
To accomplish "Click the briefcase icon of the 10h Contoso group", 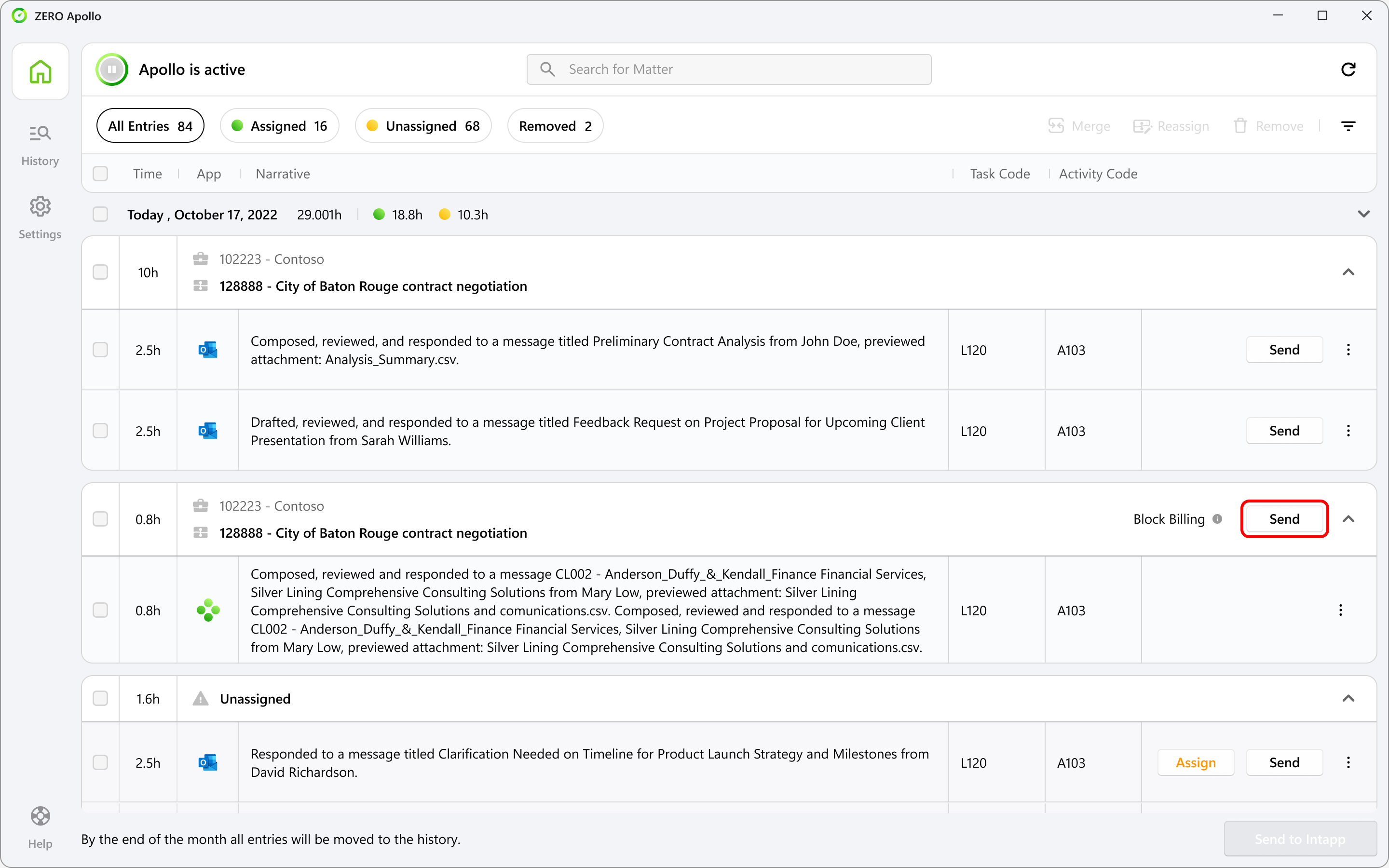I will [x=200, y=259].
